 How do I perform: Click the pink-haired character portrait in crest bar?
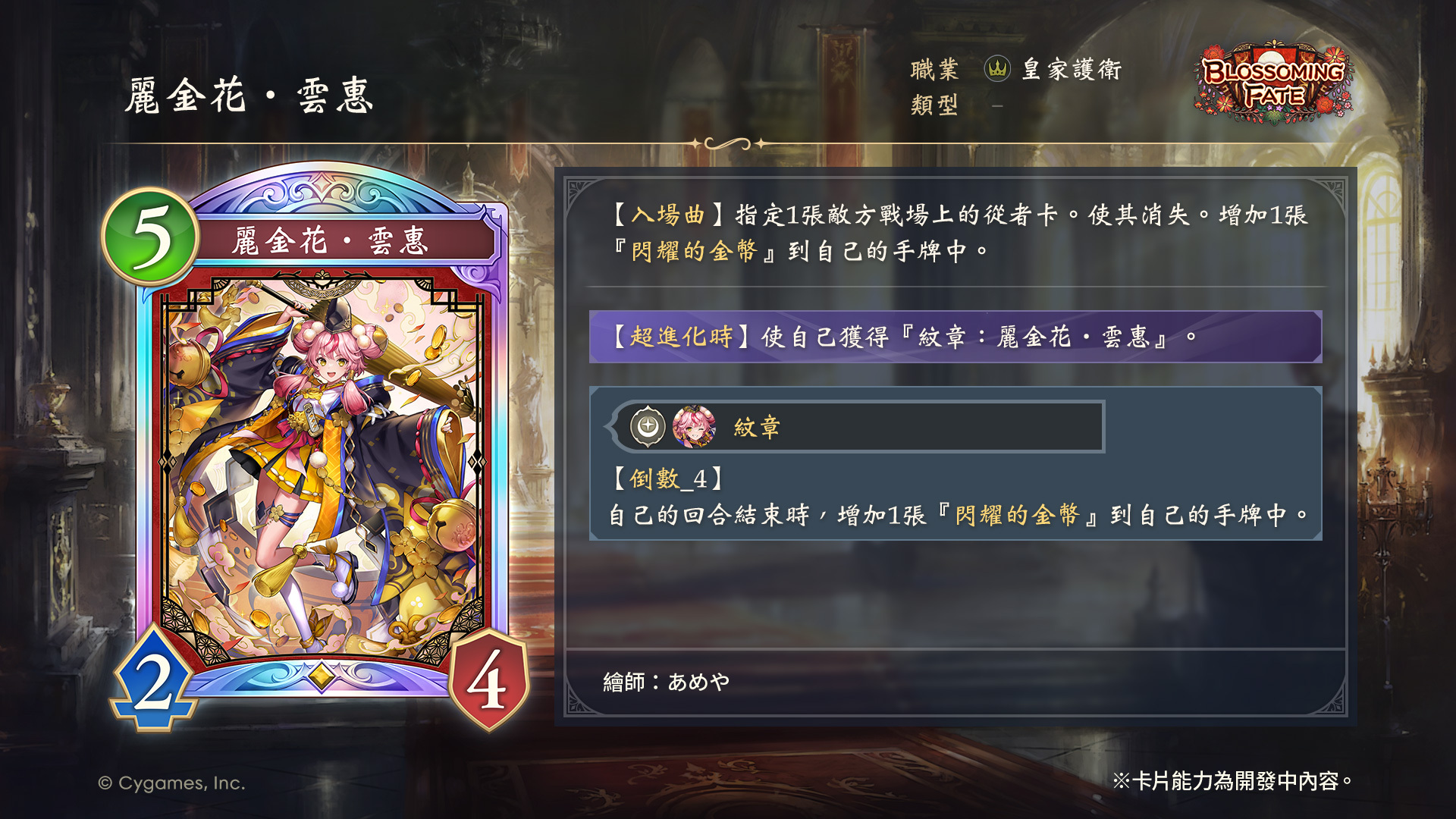[x=694, y=427]
